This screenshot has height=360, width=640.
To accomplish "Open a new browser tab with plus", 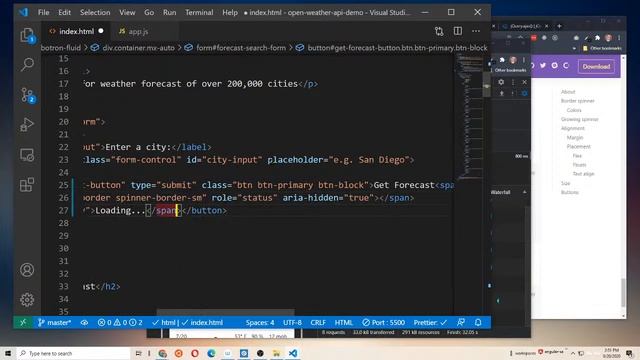I will [x=559, y=26].
